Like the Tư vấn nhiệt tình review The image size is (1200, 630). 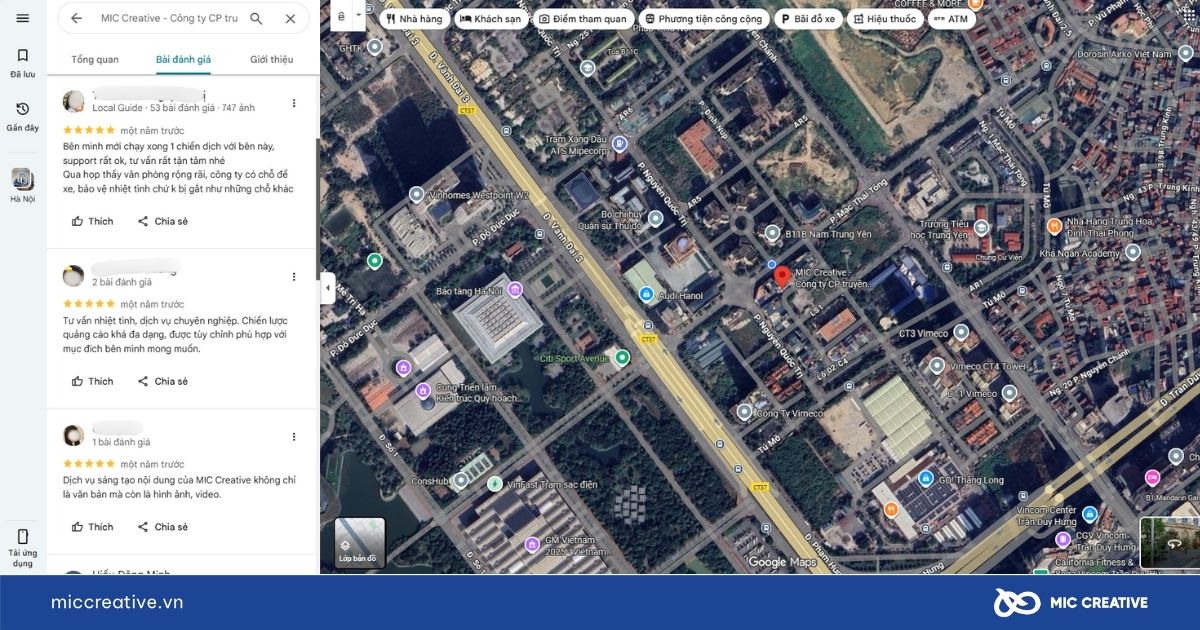(92, 381)
